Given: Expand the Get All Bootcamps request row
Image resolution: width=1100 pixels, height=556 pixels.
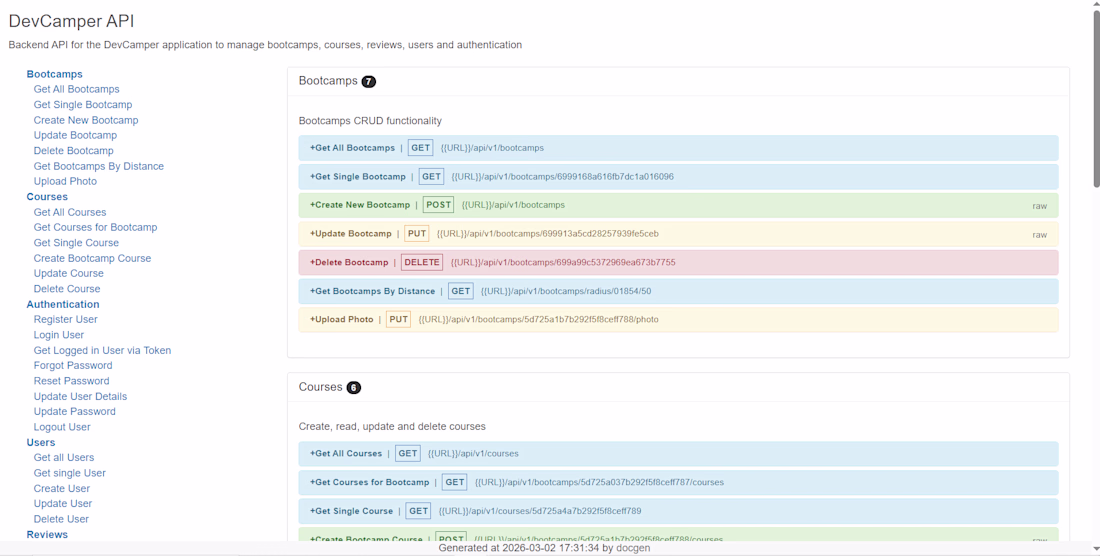Looking at the screenshot, I should click(353, 148).
